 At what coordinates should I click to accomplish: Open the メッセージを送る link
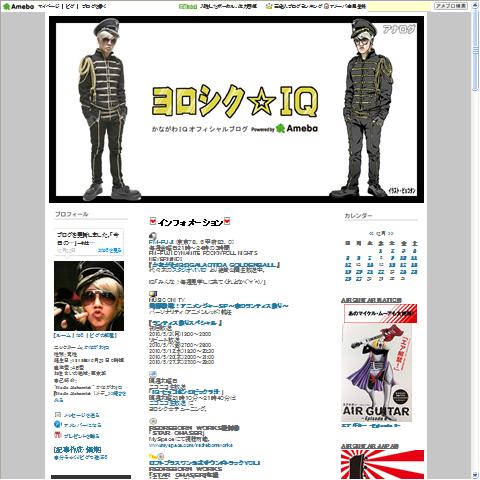pyautogui.click(x=82, y=415)
